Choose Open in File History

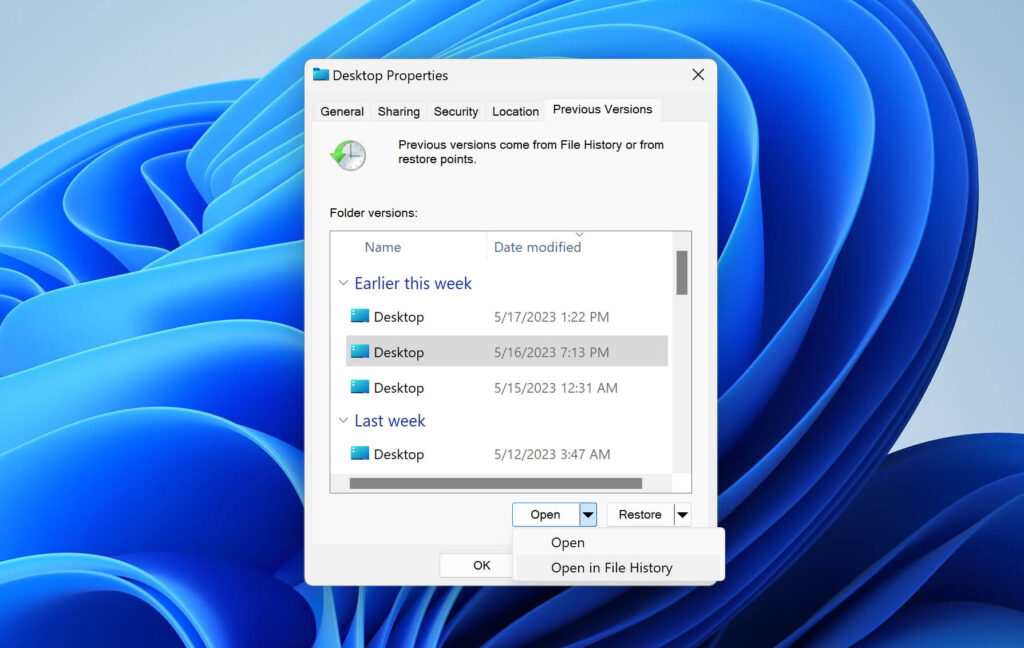611,567
